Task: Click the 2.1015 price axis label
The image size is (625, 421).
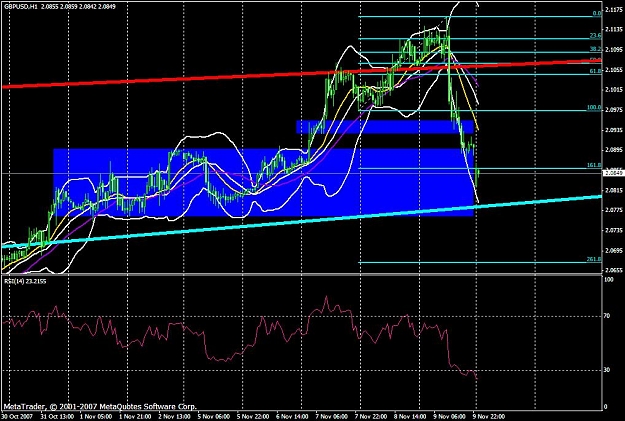Action: [x=612, y=90]
